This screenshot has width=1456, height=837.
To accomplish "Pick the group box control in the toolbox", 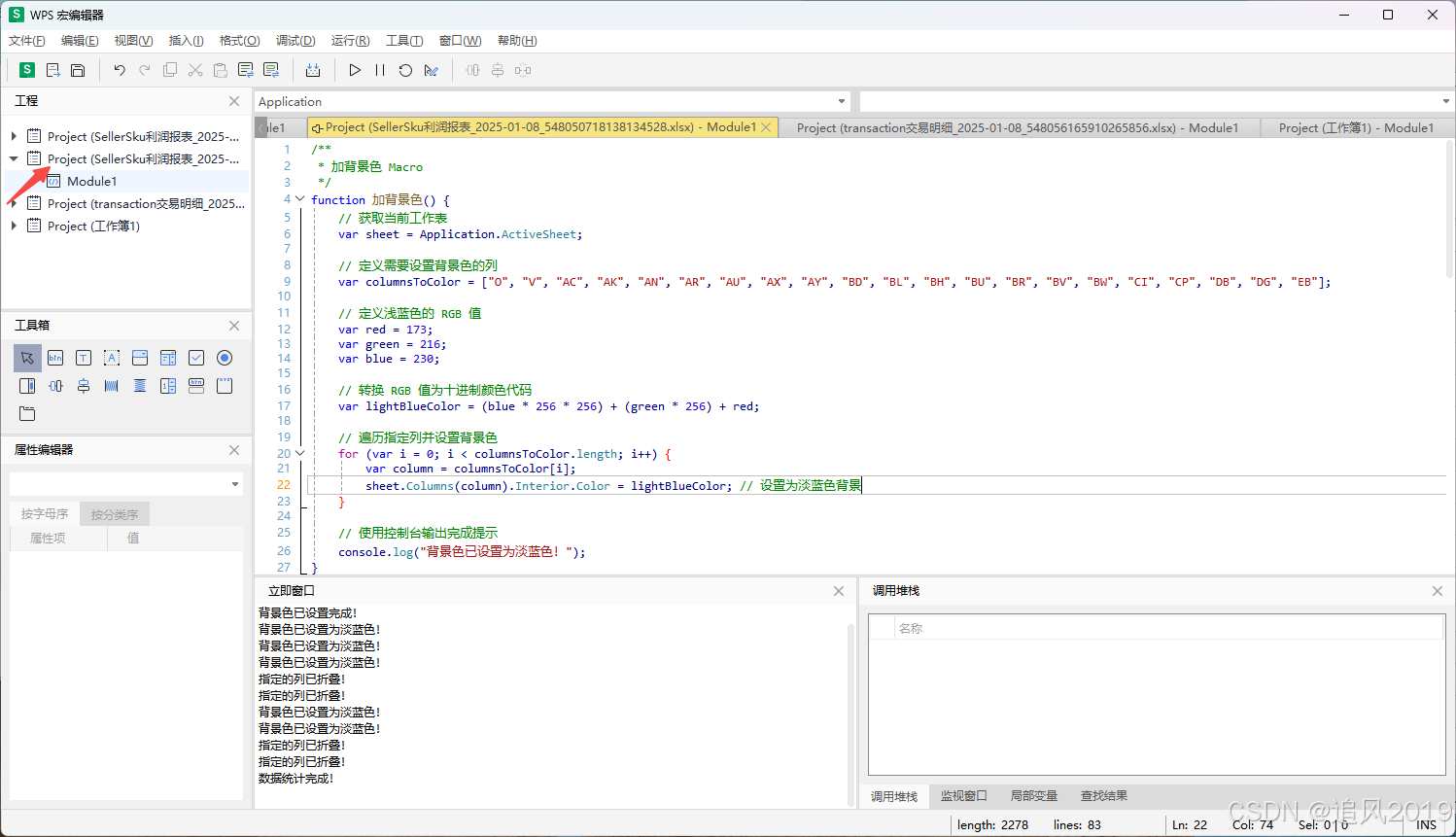I will (225, 386).
